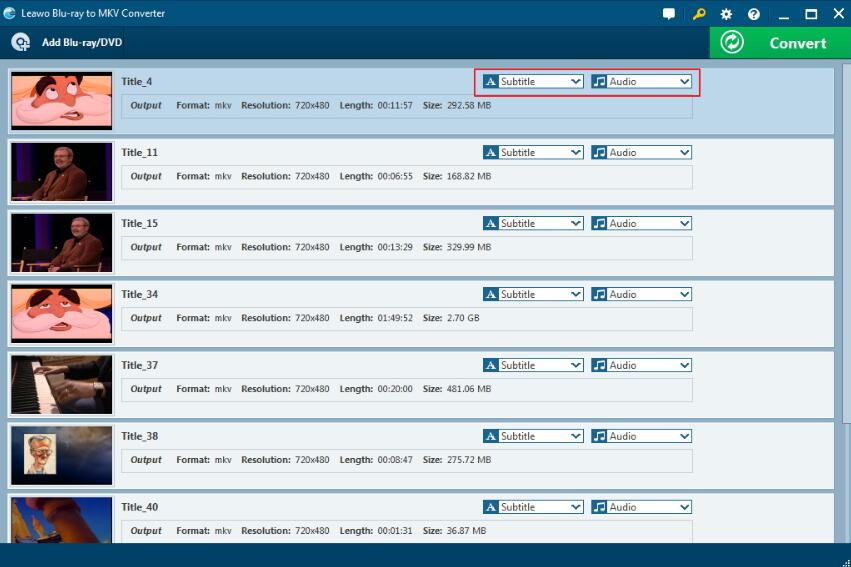Click the length value 00:06:55
Image resolution: width=851 pixels, height=567 pixels.
coord(395,176)
